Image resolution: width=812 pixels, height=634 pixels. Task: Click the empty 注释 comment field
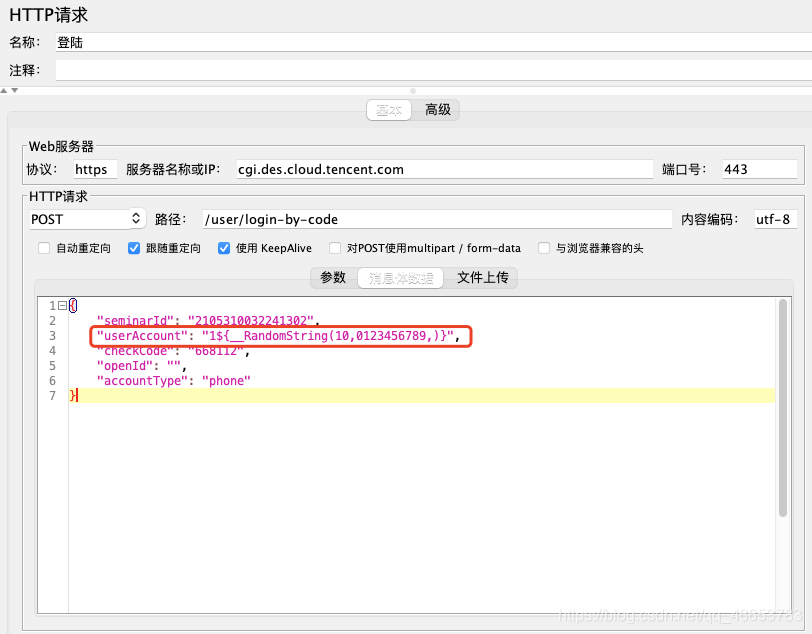point(433,70)
